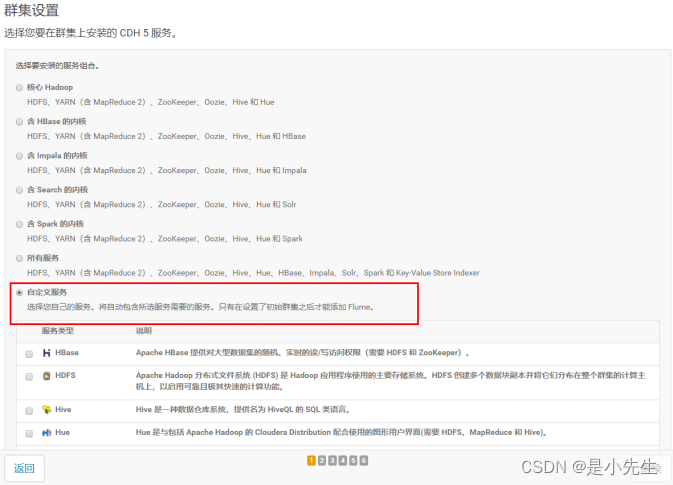Click the 群集设置 page heading
The width and height of the screenshot is (673, 485).
[x=31, y=10]
